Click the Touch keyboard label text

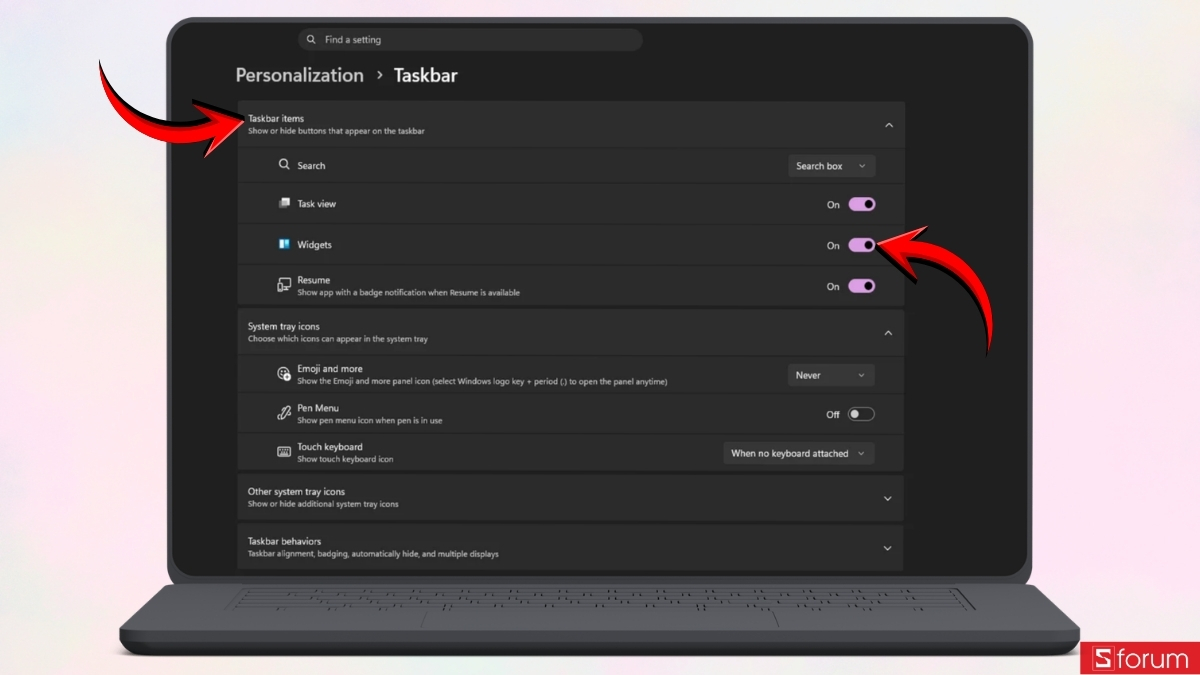coord(330,447)
